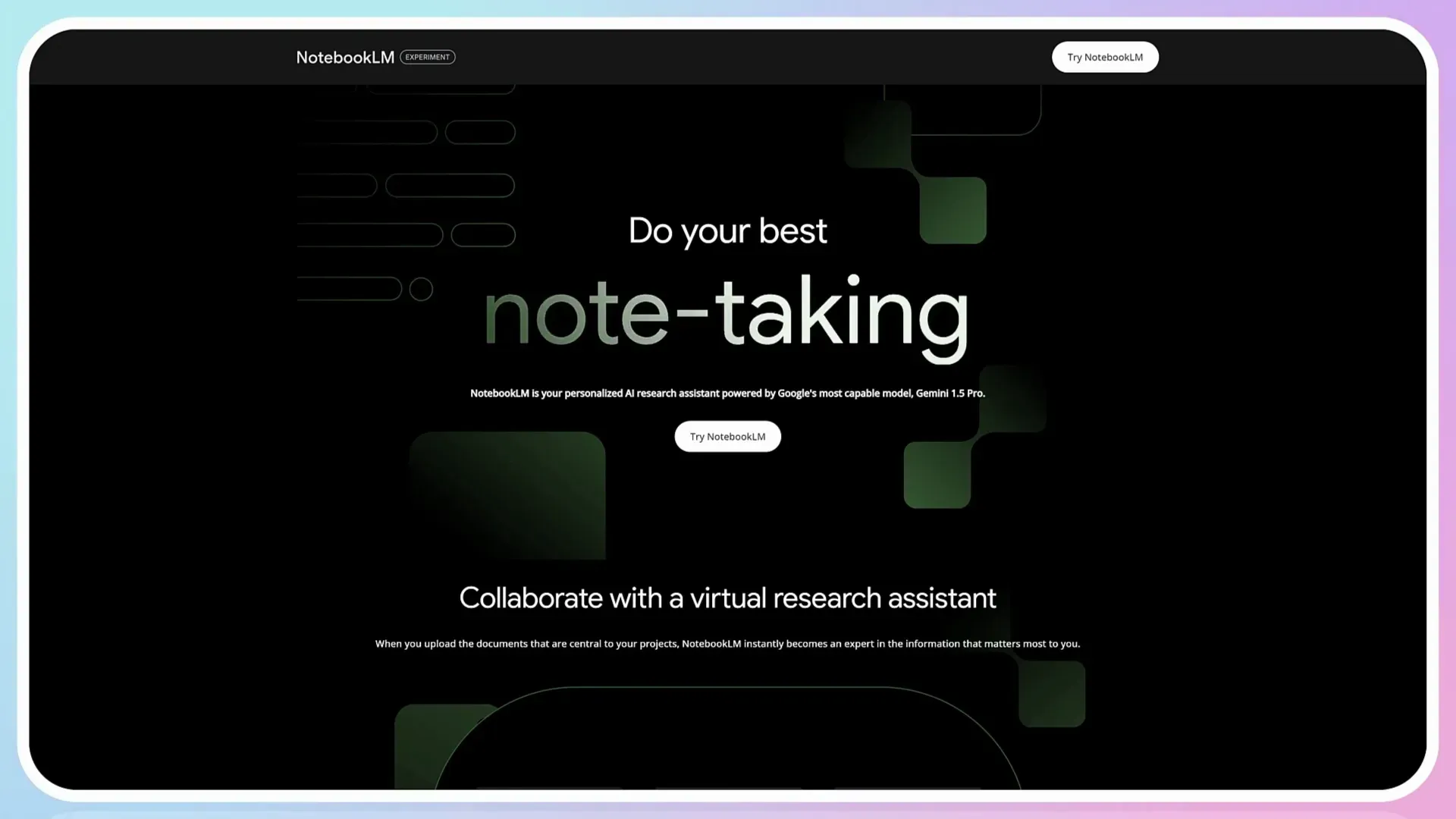Click the small circle in the chat bubble graphic
The height and width of the screenshot is (819, 1456).
click(422, 288)
